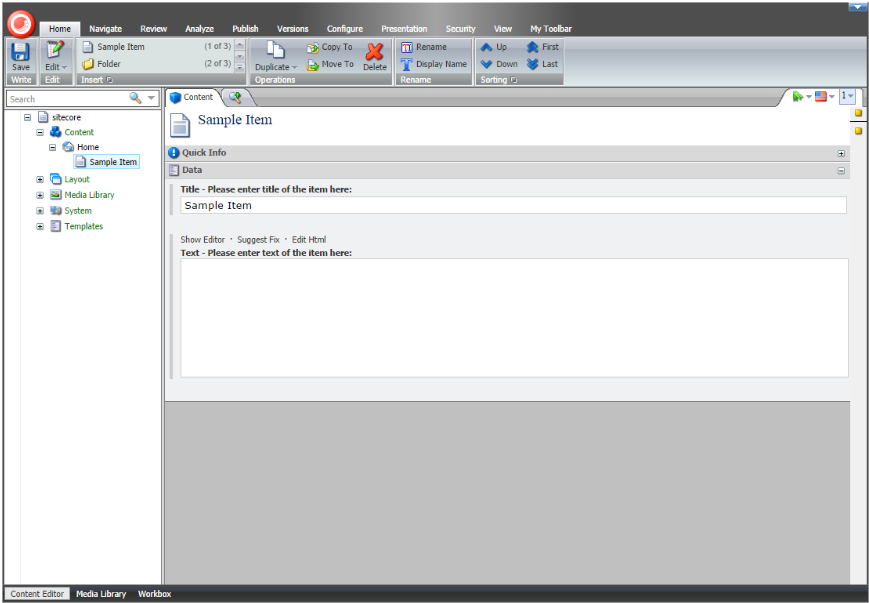This screenshot has width=869, height=603.
Task: Click the tree Search input box
Action: 67,99
